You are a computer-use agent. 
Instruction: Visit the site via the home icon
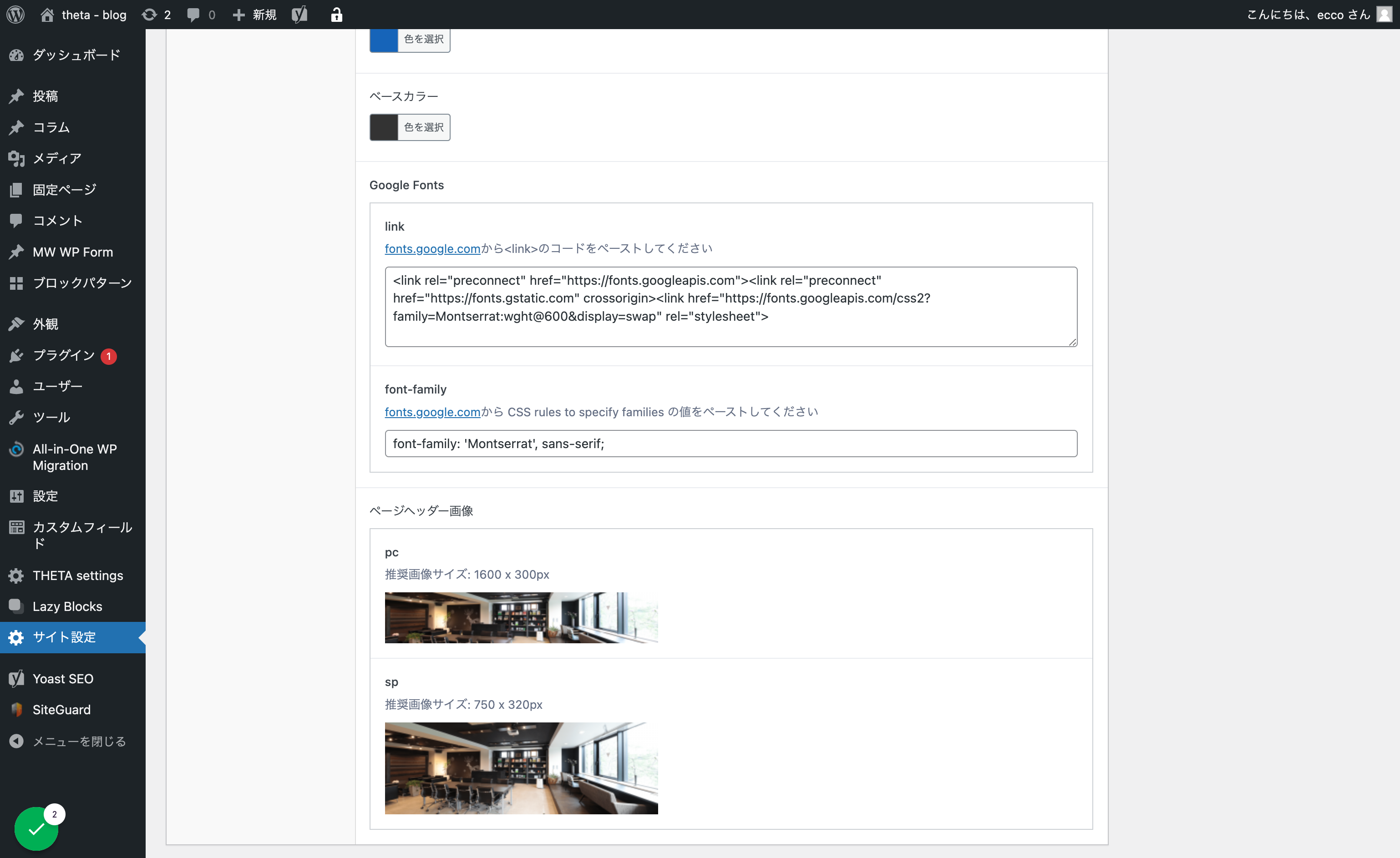(x=47, y=15)
